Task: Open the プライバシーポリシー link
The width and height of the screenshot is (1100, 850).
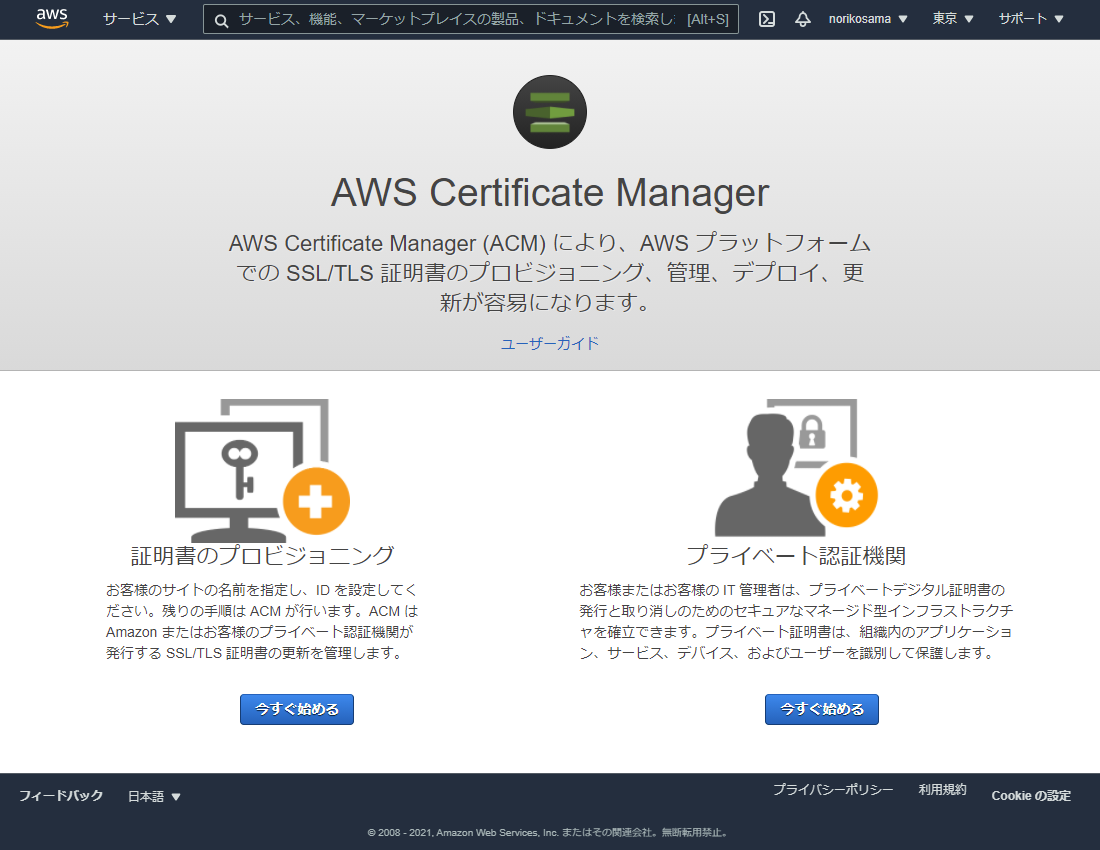Action: point(833,790)
